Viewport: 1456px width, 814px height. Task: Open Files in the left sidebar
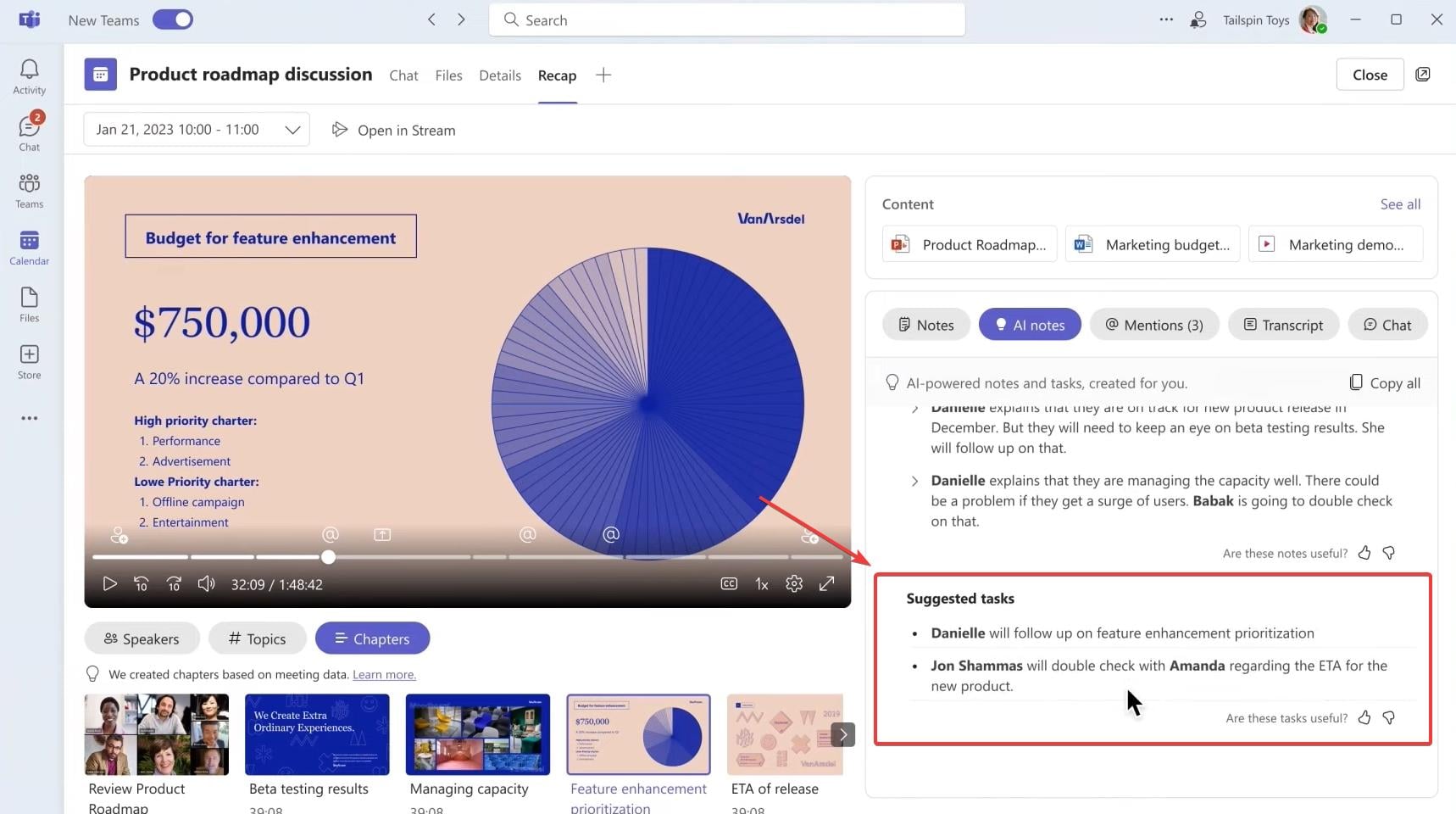point(30,304)
